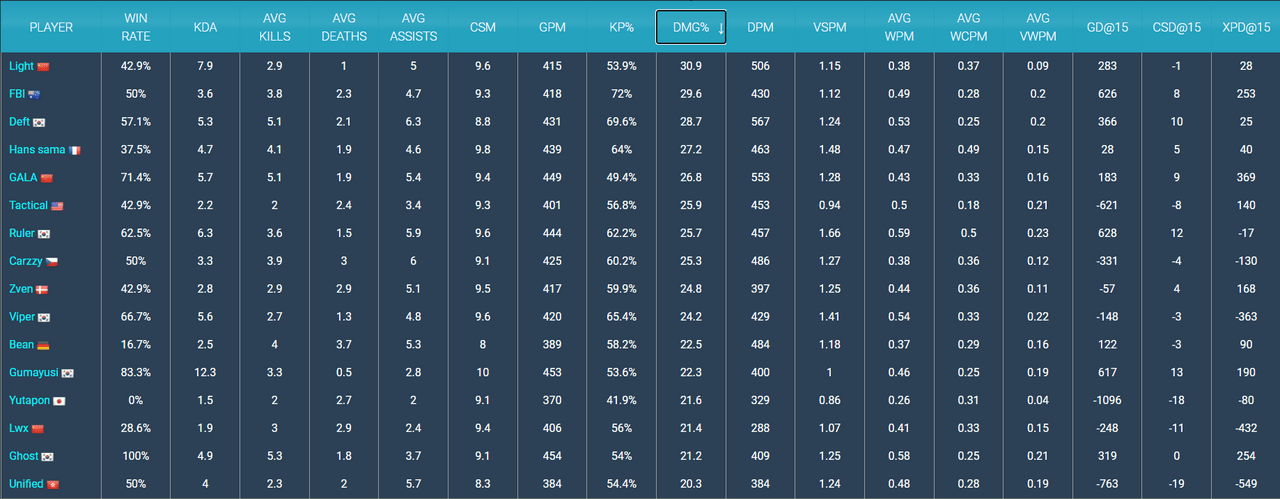Click the France flag beside Hans sama
Screen dimensions: 1280x499
[75, 150]
